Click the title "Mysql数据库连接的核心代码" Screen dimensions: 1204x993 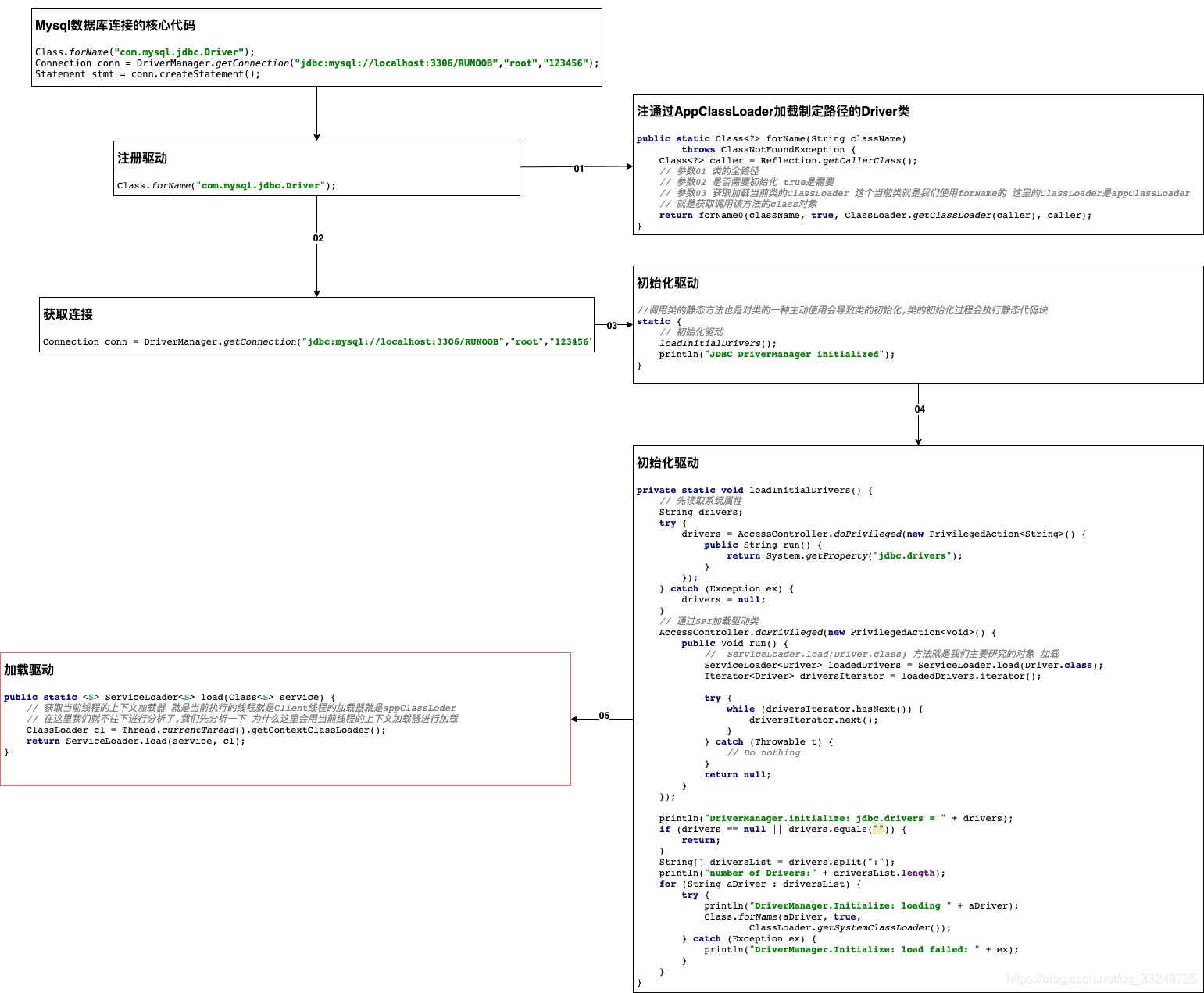point(115,25)
